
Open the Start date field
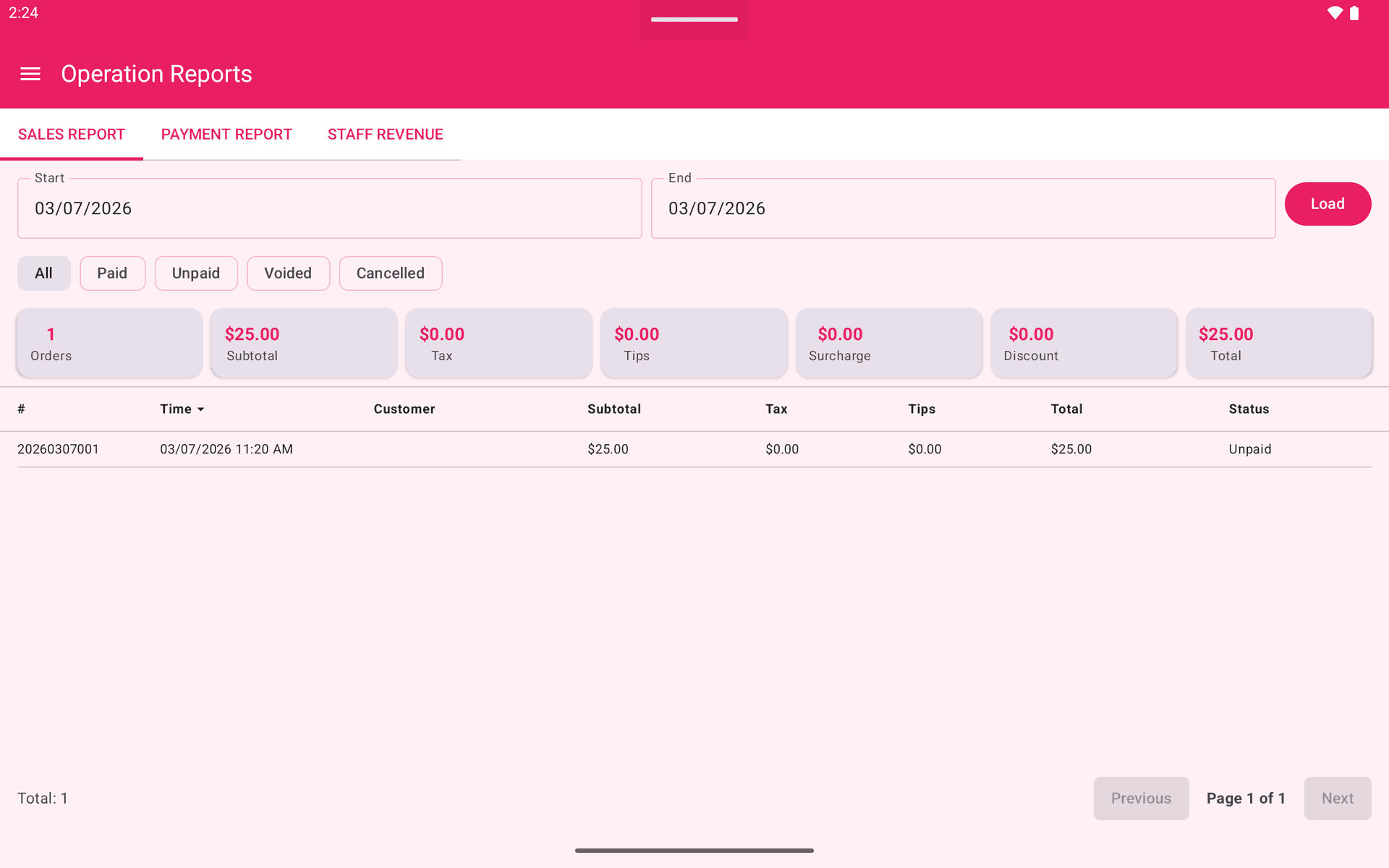point(329,208)
